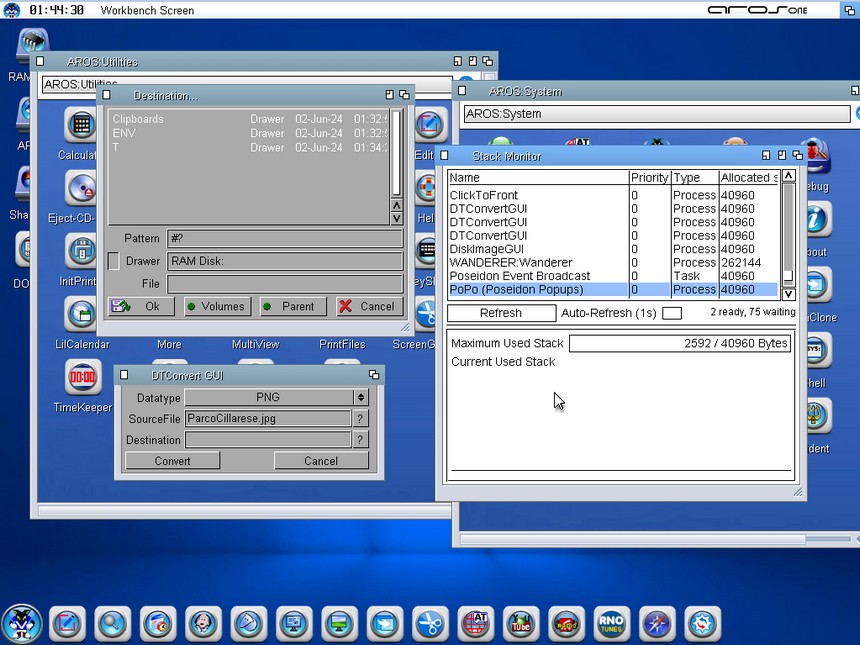Click the Priority column header
Image resolution: width=860 pixels, height=645 pixels.
click(x=649, y=177)
